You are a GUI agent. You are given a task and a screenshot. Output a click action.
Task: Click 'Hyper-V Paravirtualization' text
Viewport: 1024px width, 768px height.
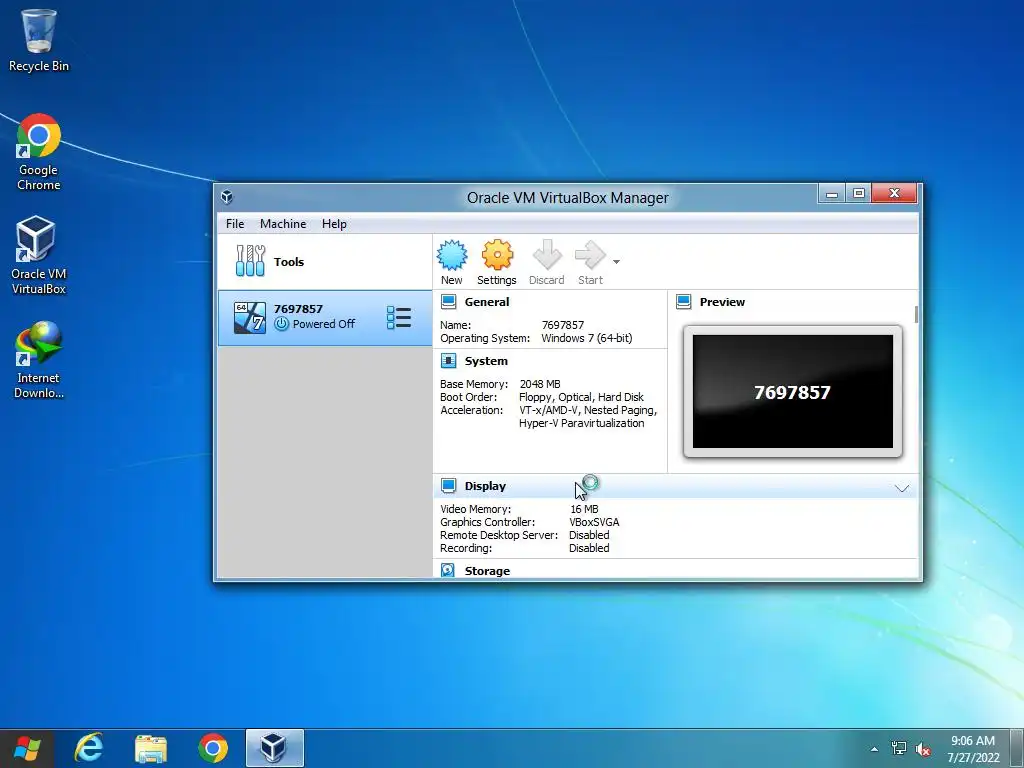tap(581, 423)
